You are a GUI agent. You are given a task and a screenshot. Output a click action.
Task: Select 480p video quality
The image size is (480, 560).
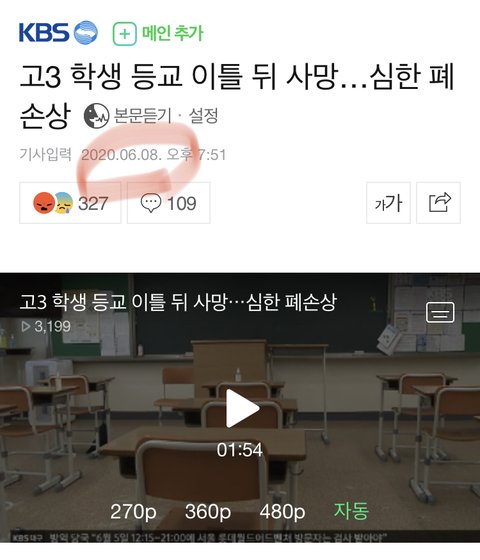coord(282,511)
